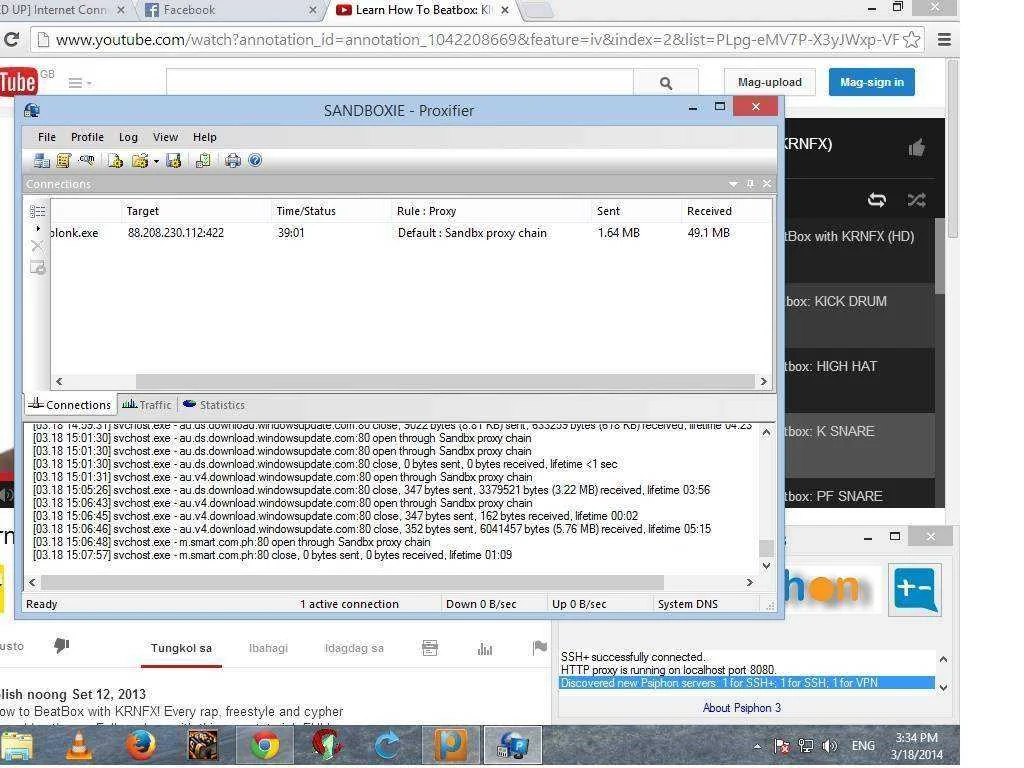The width and height of the screenshot is (1024, 768).
Task: Open the Log menu in Proxifier
Action: pyautogui.click(x=128, y=137)
